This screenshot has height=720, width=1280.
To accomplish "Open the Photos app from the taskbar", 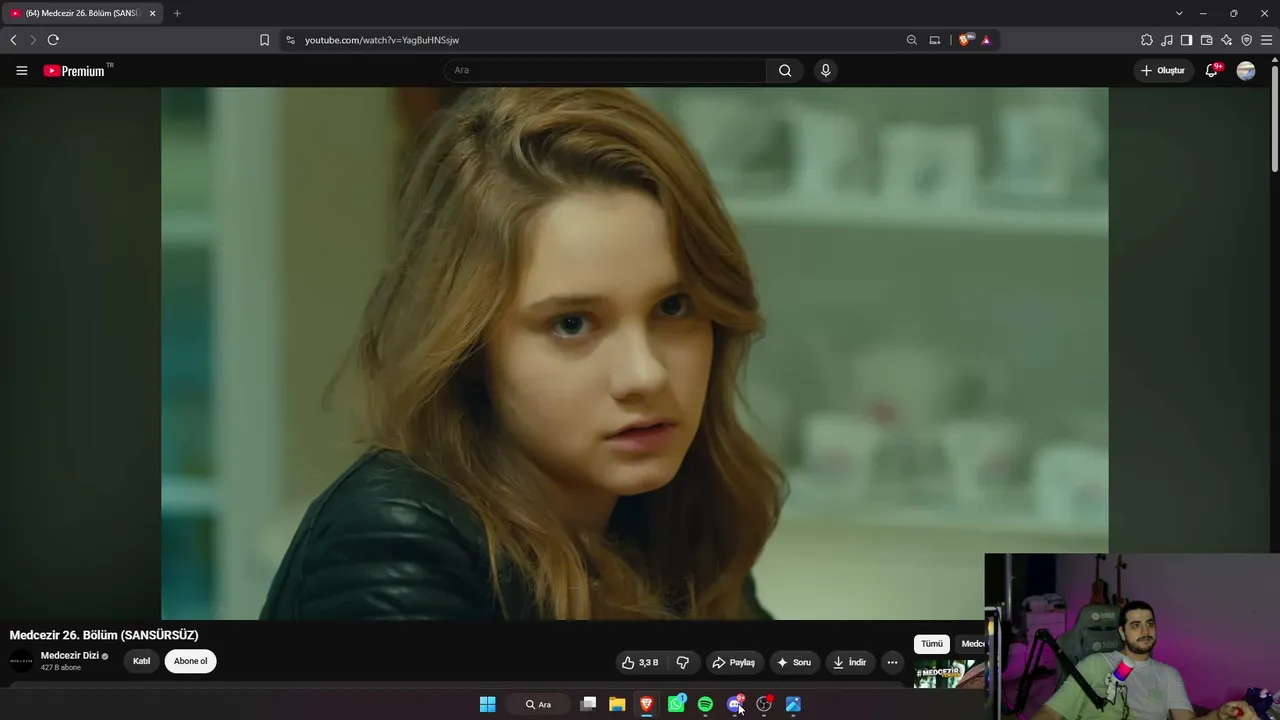I will [793, 705].
